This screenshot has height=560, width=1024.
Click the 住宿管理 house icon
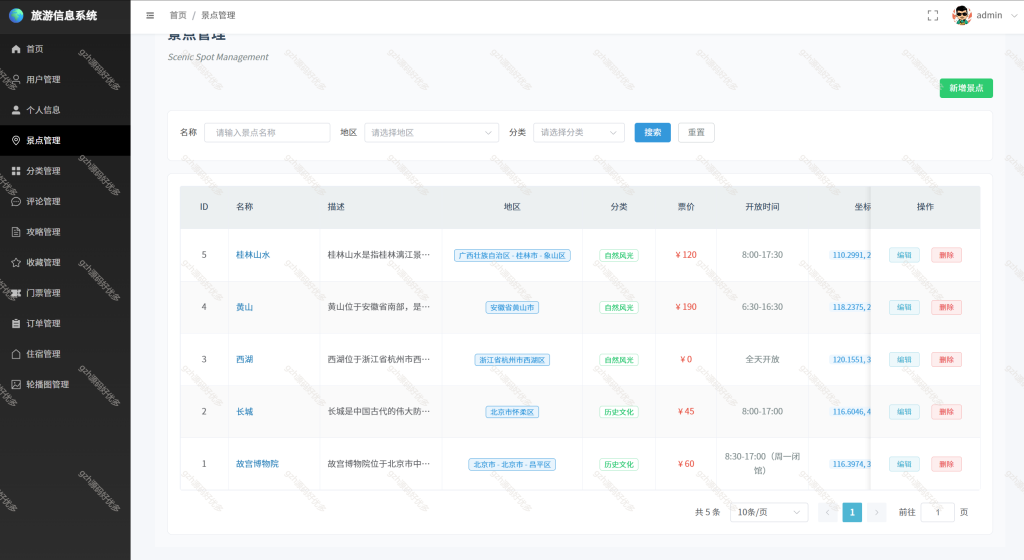(x=16, y=354)
